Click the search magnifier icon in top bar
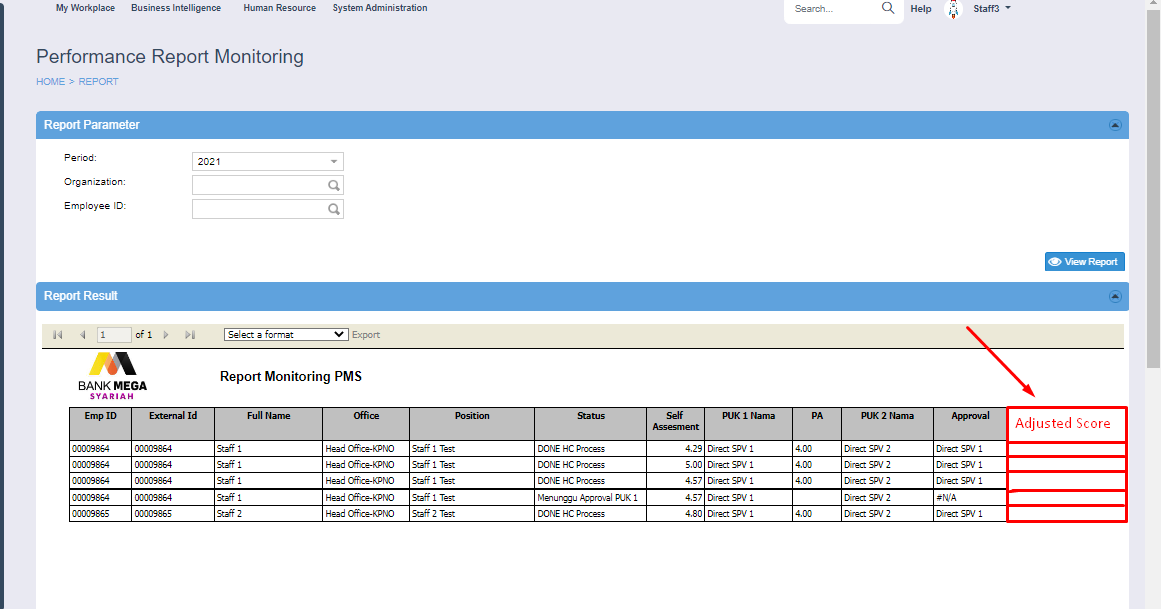 [x=888, y=8]
